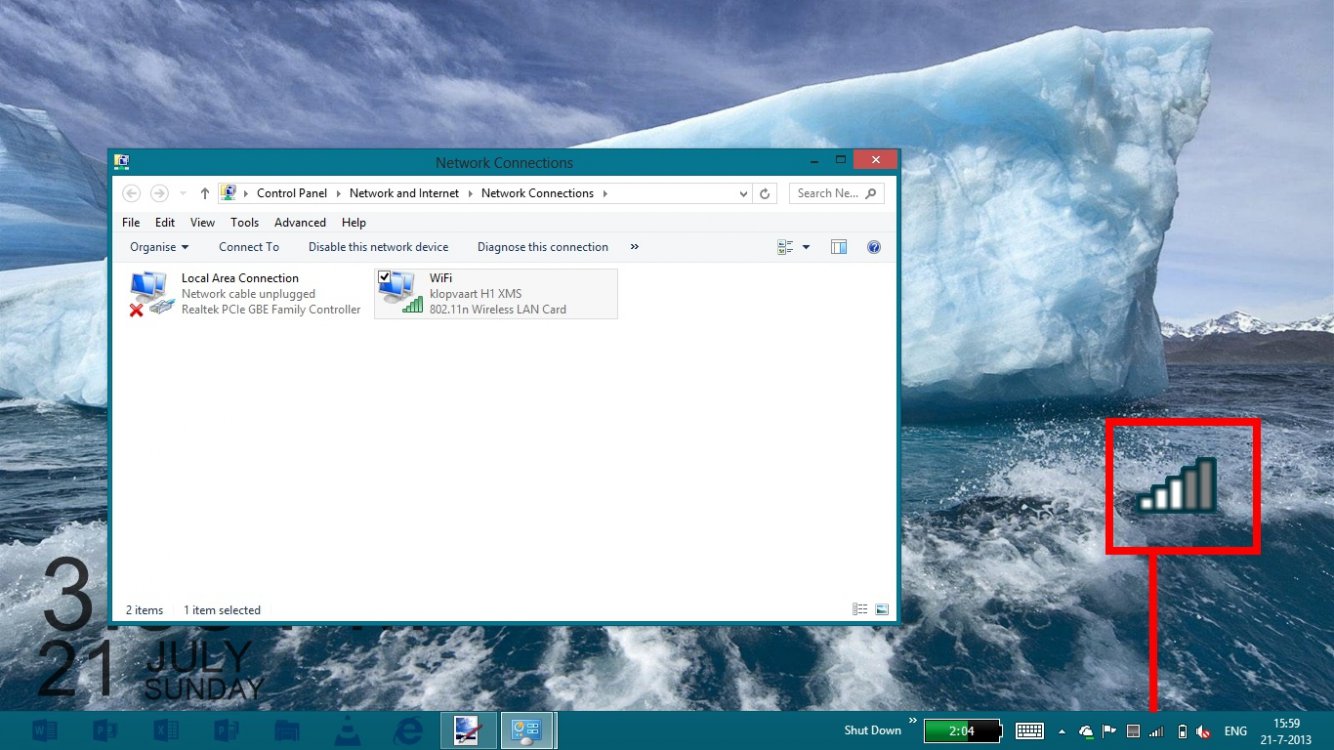Refresh the Network Connections view
Screen dimensions: 1334x750
(765, 194)
